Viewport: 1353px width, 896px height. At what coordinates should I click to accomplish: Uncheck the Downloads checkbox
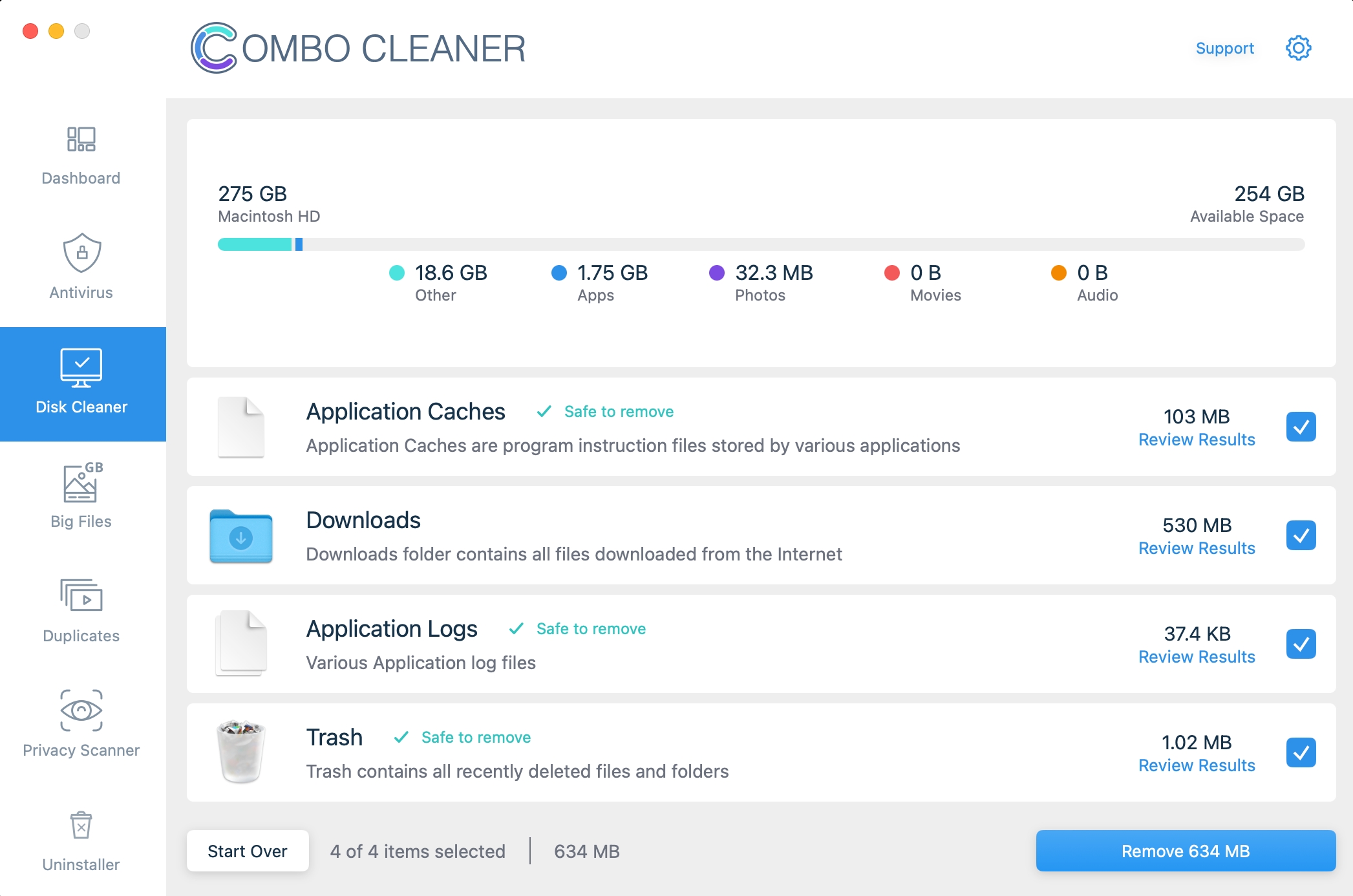click(x=1301, y=535)
